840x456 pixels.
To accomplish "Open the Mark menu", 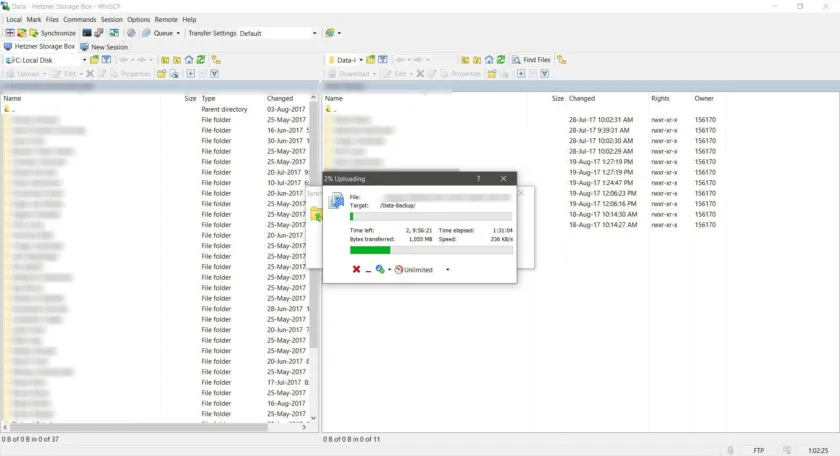I will pos(34,19).
